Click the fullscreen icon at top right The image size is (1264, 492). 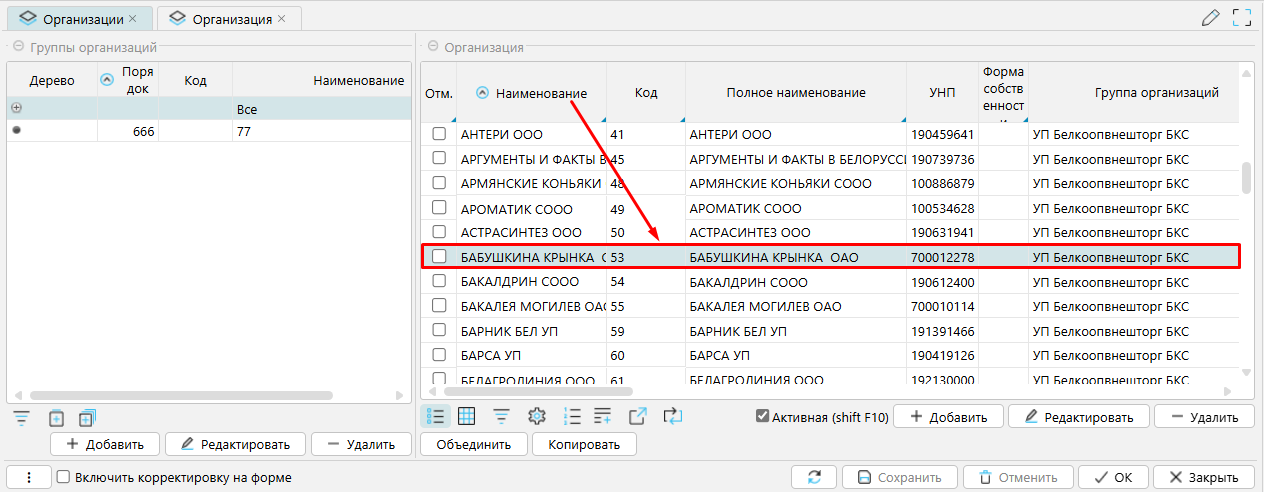1242,17
